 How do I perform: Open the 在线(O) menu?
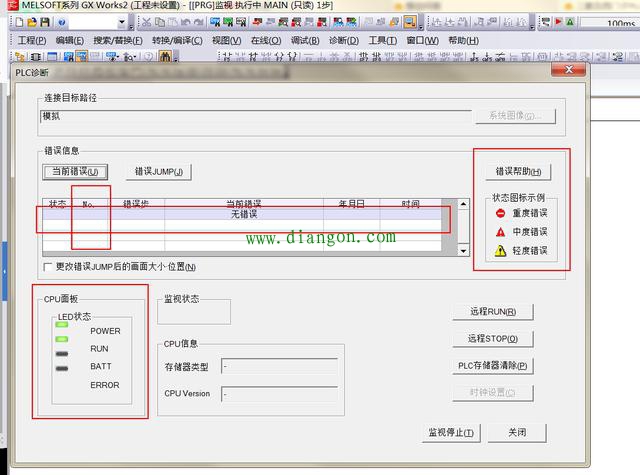(x=265, y=40)
